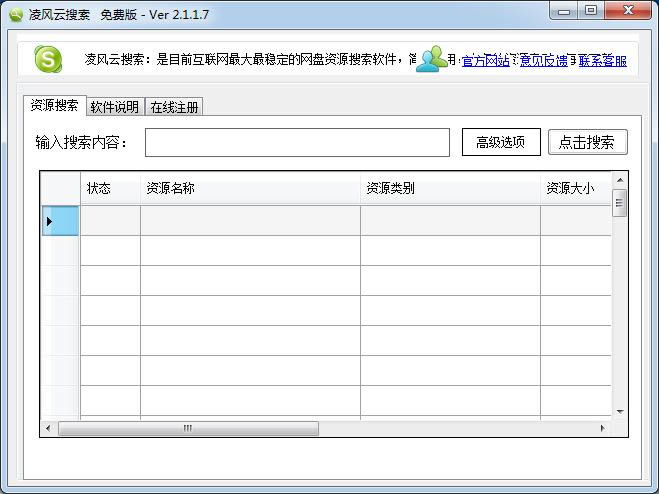Sort by the 资源名称 column header
Screen dimensions: 659x494
pyautogui.click(x=250, y=188)
